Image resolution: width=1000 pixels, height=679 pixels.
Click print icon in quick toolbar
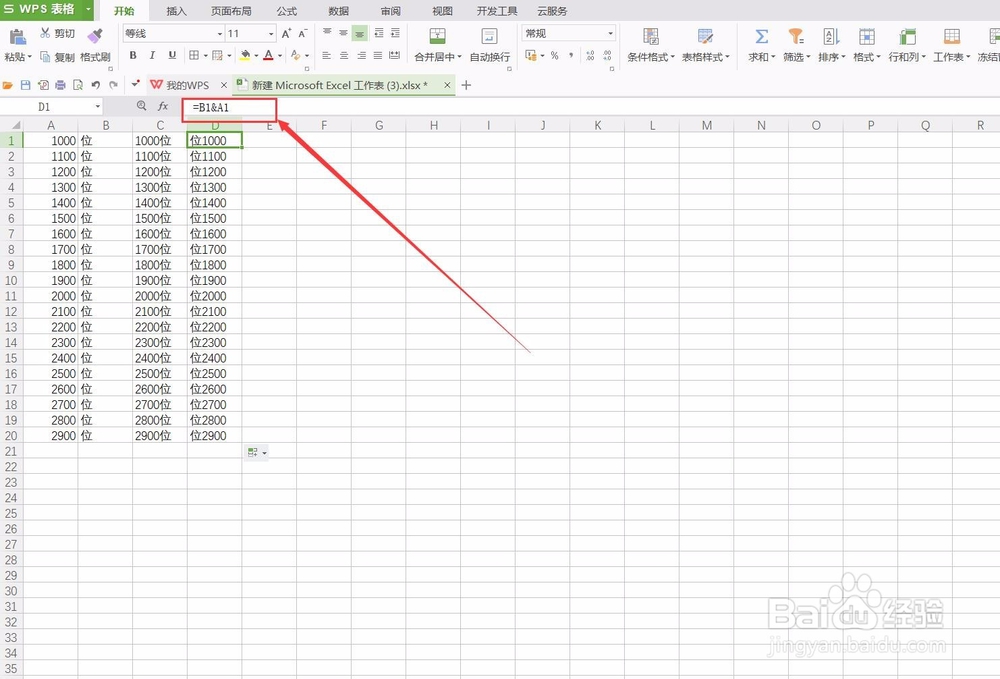(x=60, y=85)
